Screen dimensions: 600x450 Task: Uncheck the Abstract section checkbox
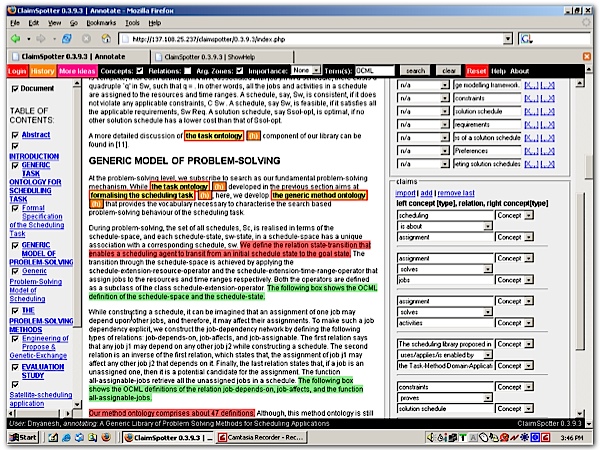pos(15,135)
